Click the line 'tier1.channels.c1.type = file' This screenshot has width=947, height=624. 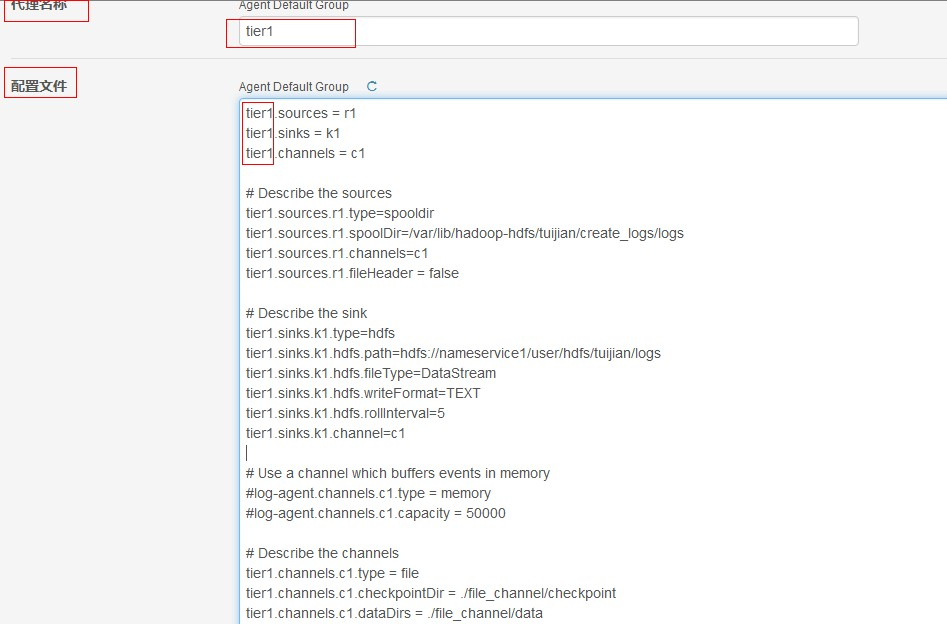coord(332,573)
